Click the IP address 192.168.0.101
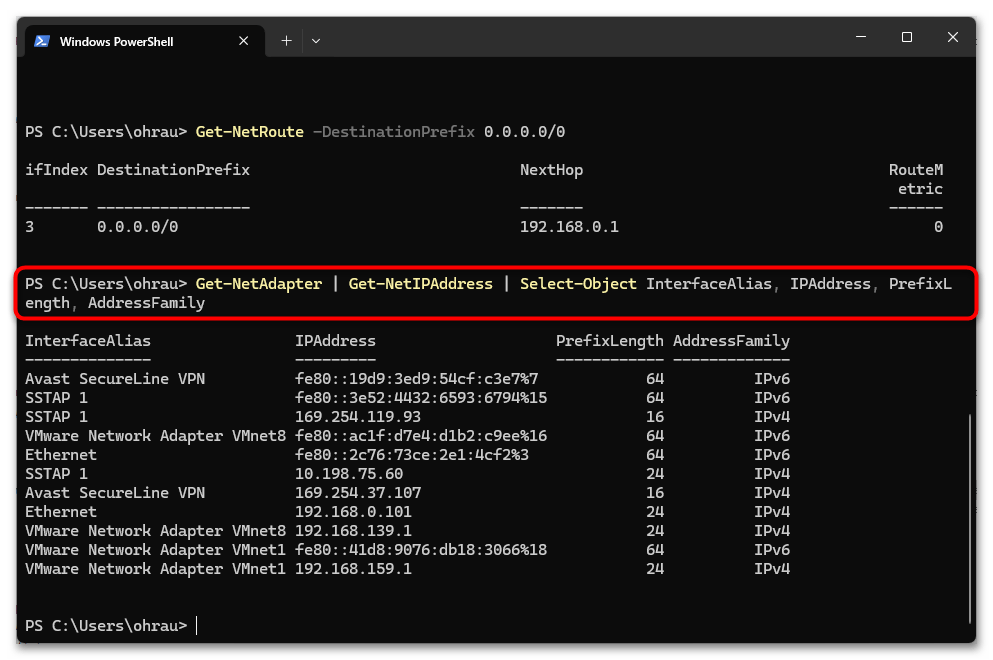The height and width of the screenshot is (660, 993). tap(353, 512)
